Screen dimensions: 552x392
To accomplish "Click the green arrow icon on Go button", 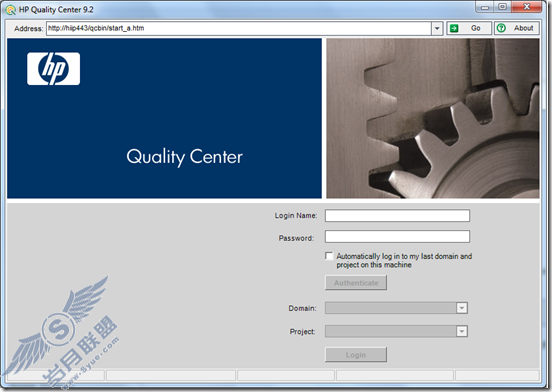I will (454, 28).
